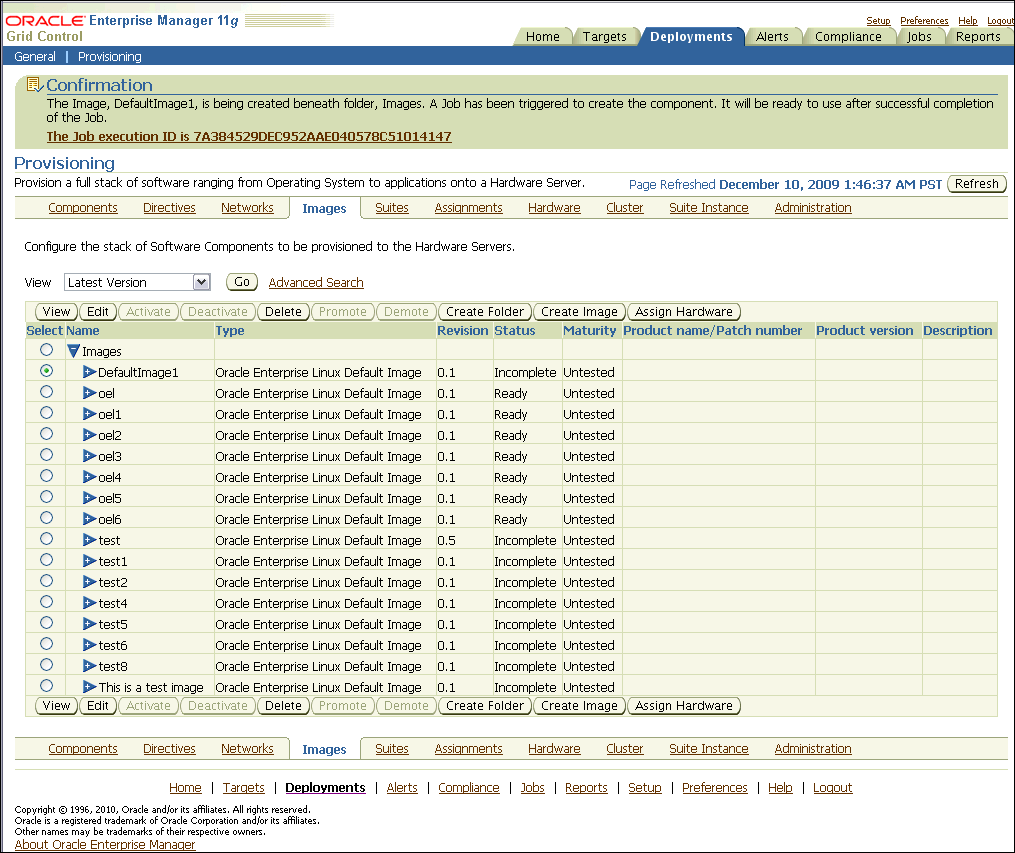Go to the Compliance main tab
Screen dimensions: 1015x853
click(x=848, y=37)
